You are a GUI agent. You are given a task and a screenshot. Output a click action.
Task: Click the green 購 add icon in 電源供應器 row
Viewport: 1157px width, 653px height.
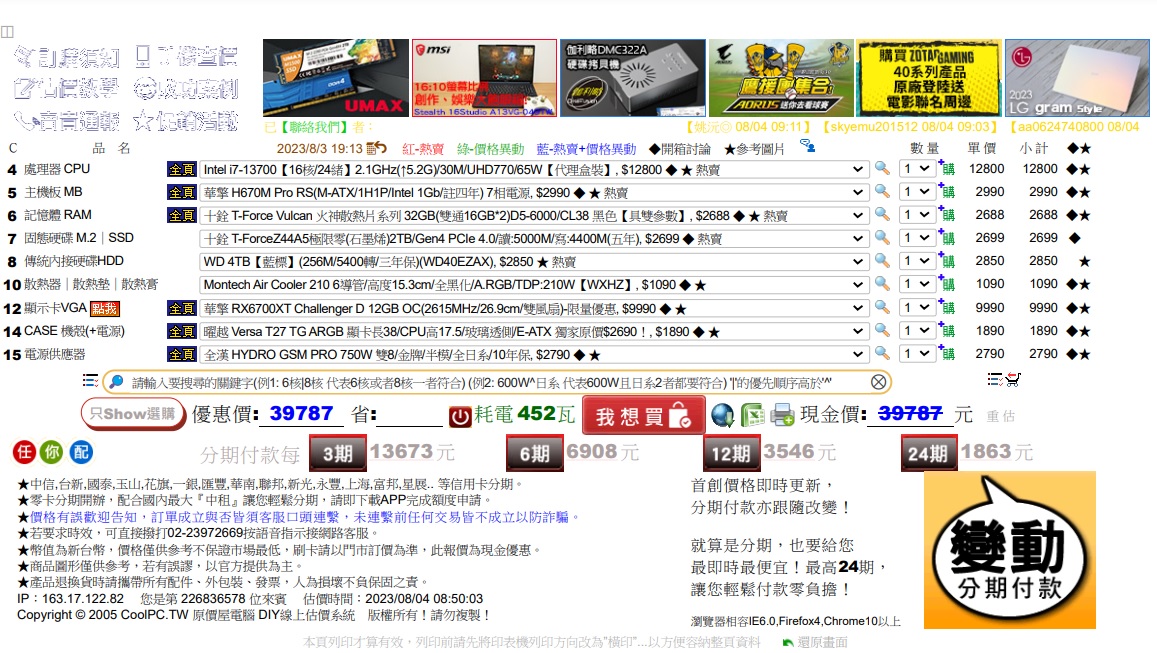coord(947,353)
